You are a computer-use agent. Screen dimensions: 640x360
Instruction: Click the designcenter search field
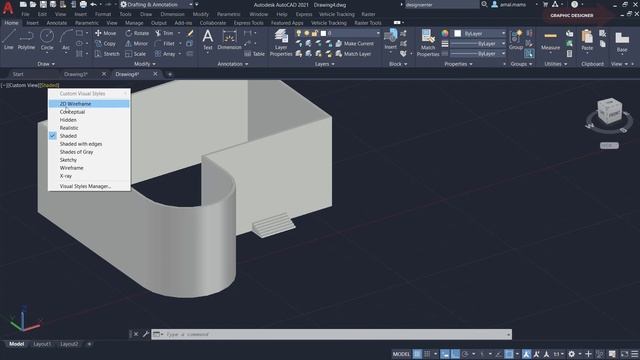(441, 4)
